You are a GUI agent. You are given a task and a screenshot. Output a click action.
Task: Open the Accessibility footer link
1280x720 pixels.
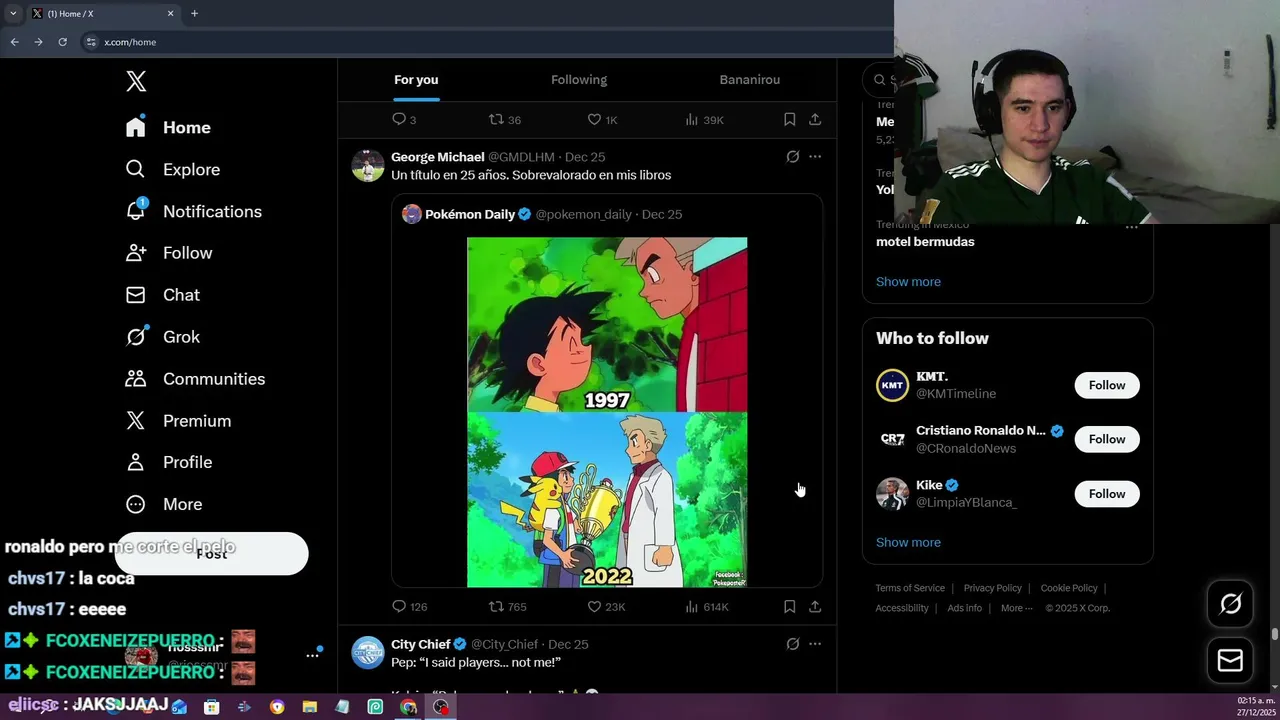click(x=902, y=608)
